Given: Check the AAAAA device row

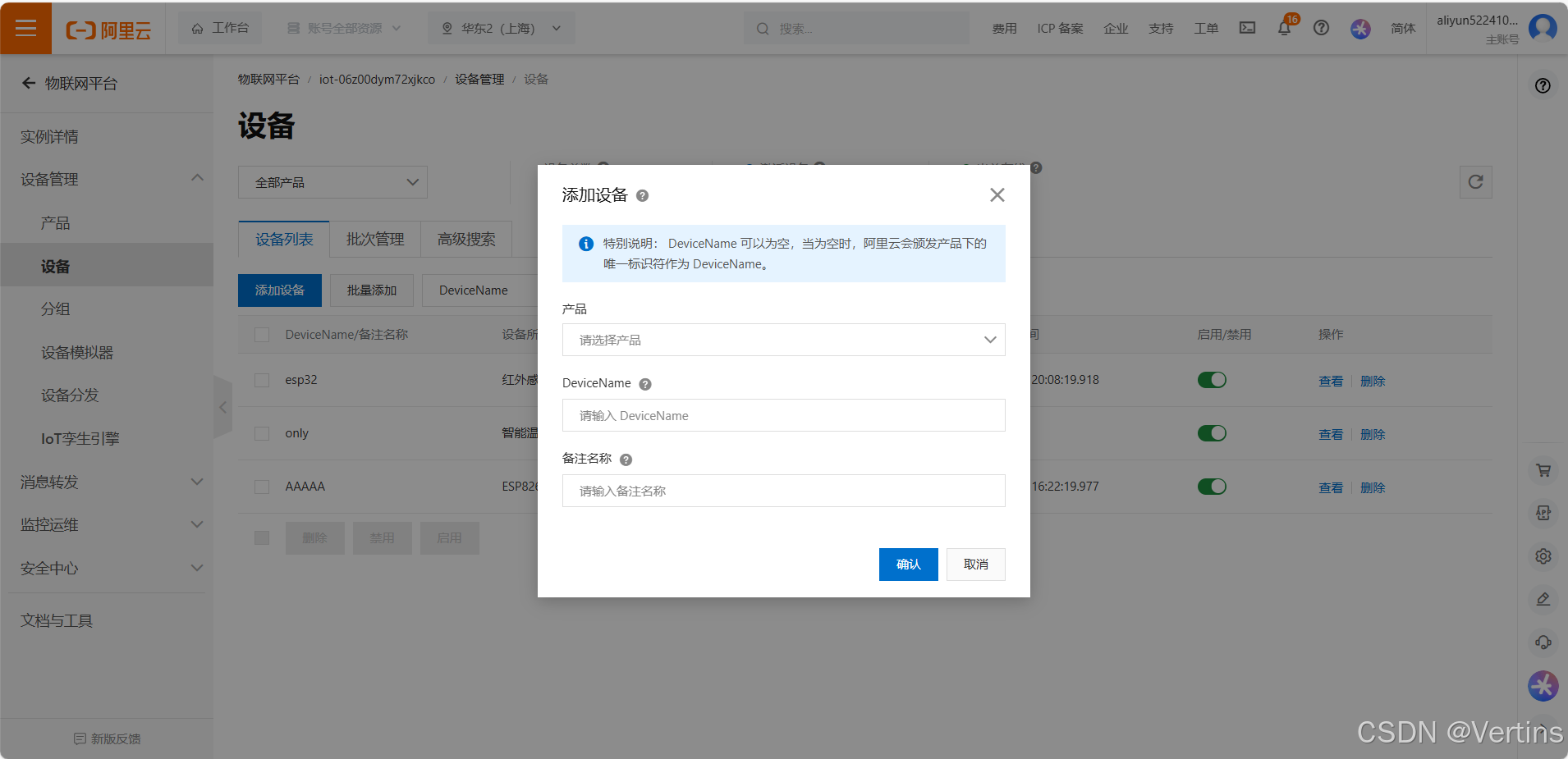Looking at the screenshot, I should click(262, 487).
